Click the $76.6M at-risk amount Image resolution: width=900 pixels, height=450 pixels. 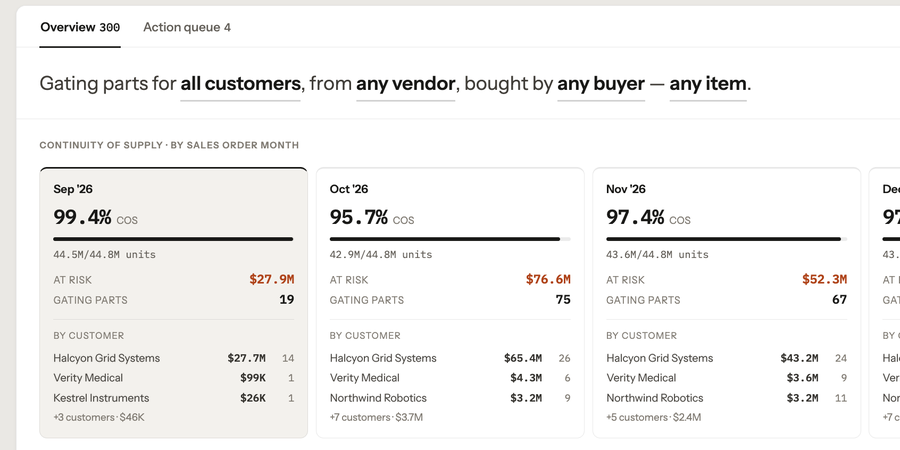(548, 280)
